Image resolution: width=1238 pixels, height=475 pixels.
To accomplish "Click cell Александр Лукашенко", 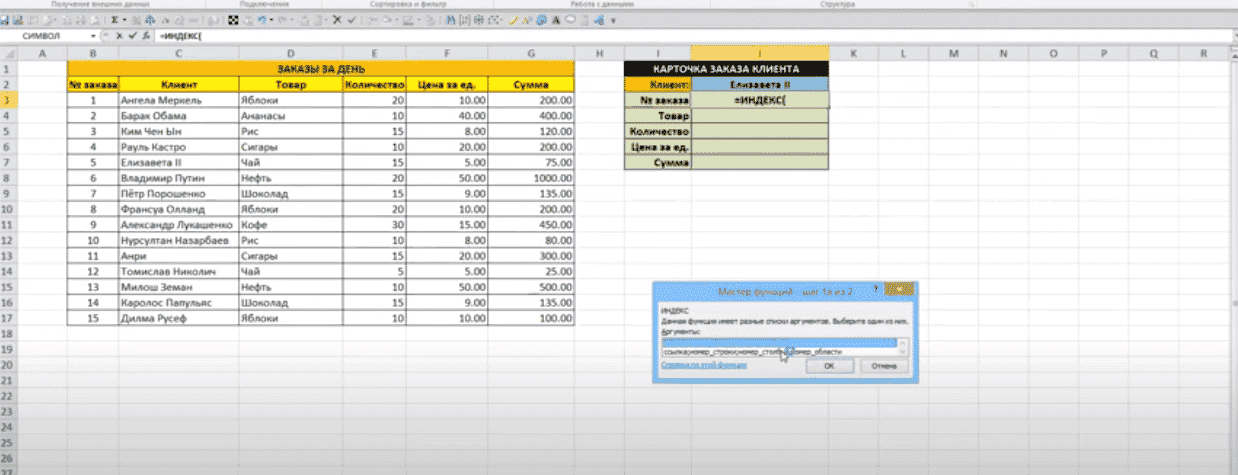I will [177, 225].
